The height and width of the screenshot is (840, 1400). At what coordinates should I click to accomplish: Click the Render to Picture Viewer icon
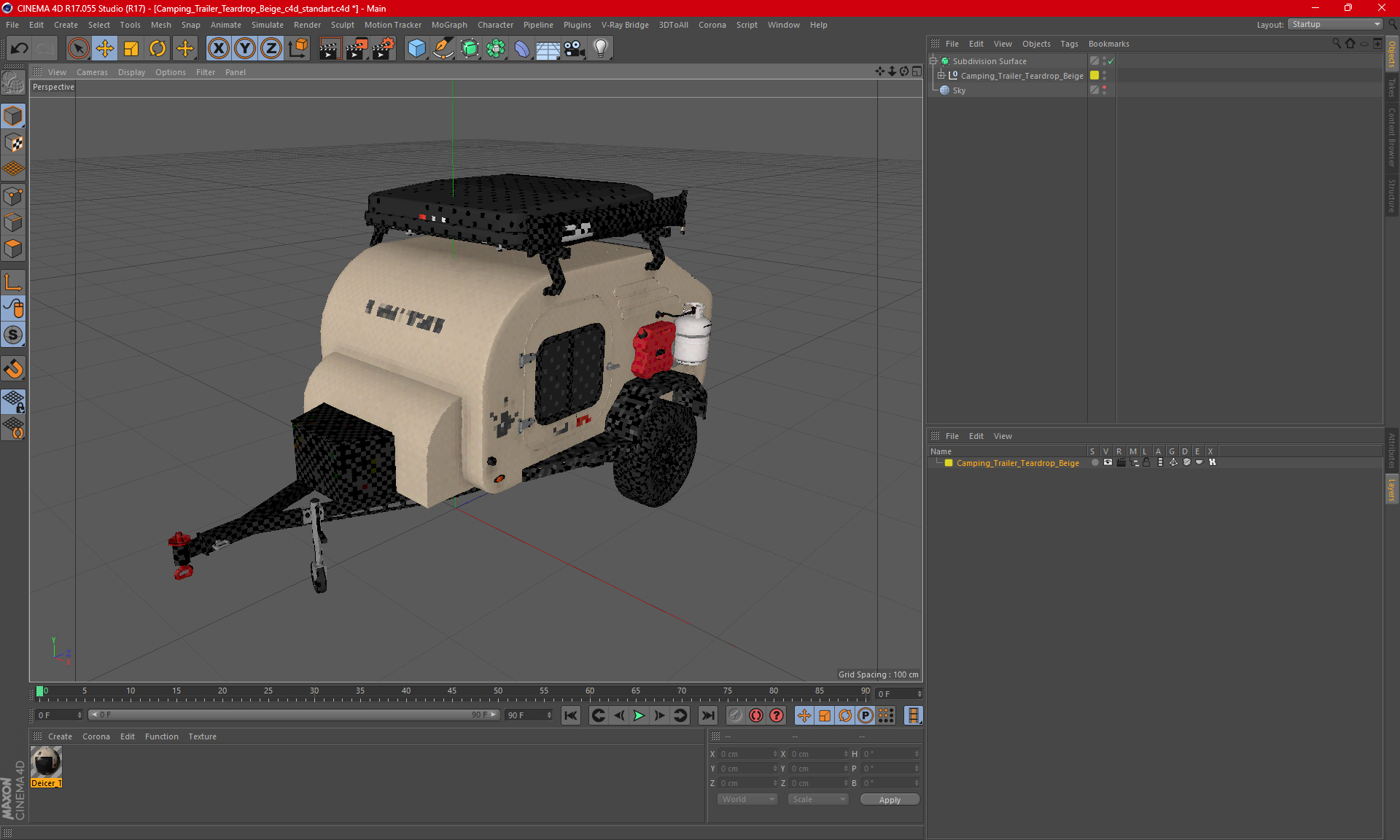pos(357,49)
